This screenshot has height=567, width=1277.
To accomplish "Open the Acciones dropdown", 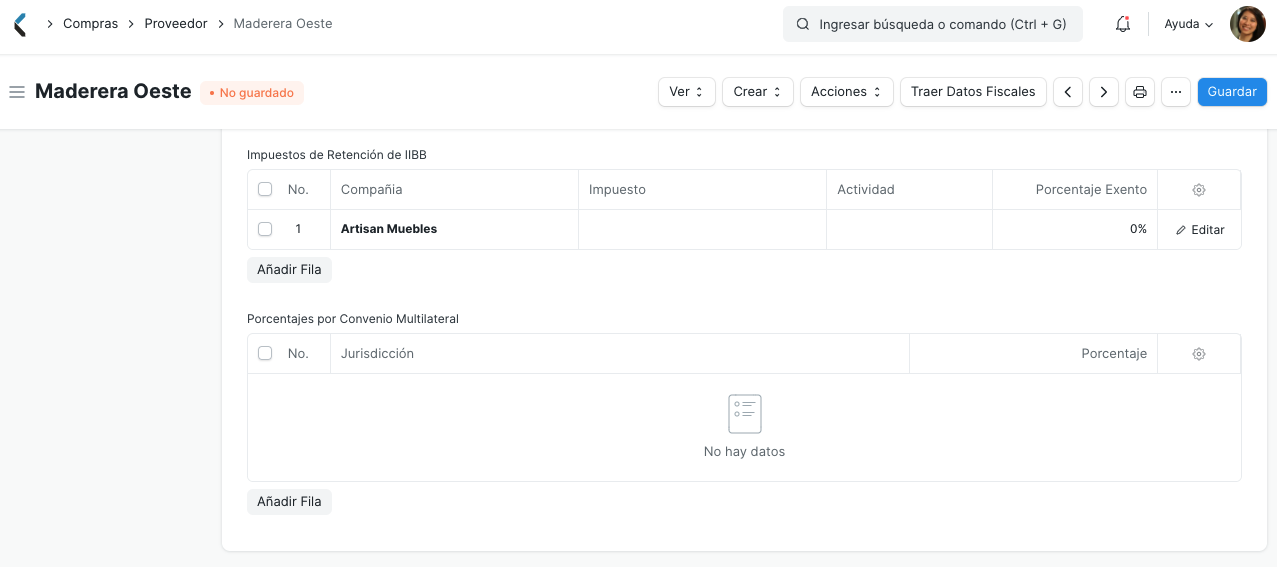I will 847,92.
